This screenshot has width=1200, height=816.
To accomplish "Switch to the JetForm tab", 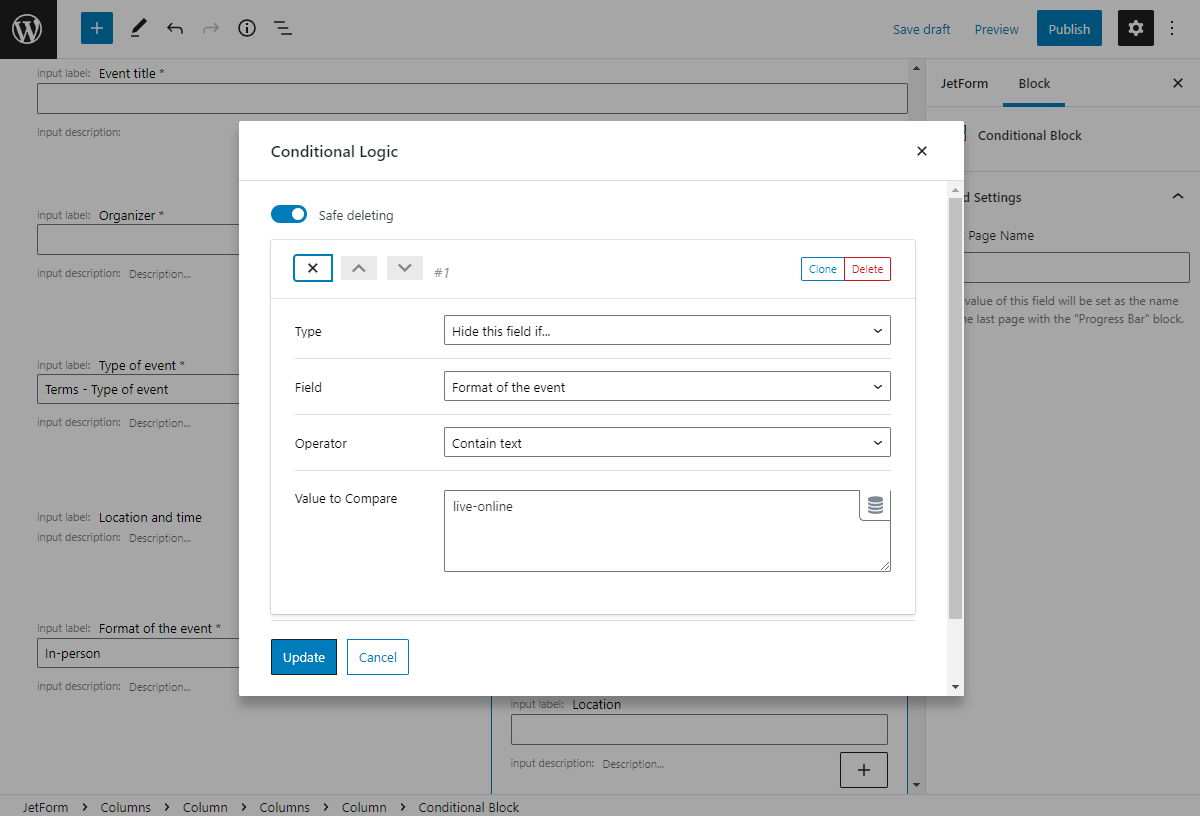I will [x=963, y=84].
